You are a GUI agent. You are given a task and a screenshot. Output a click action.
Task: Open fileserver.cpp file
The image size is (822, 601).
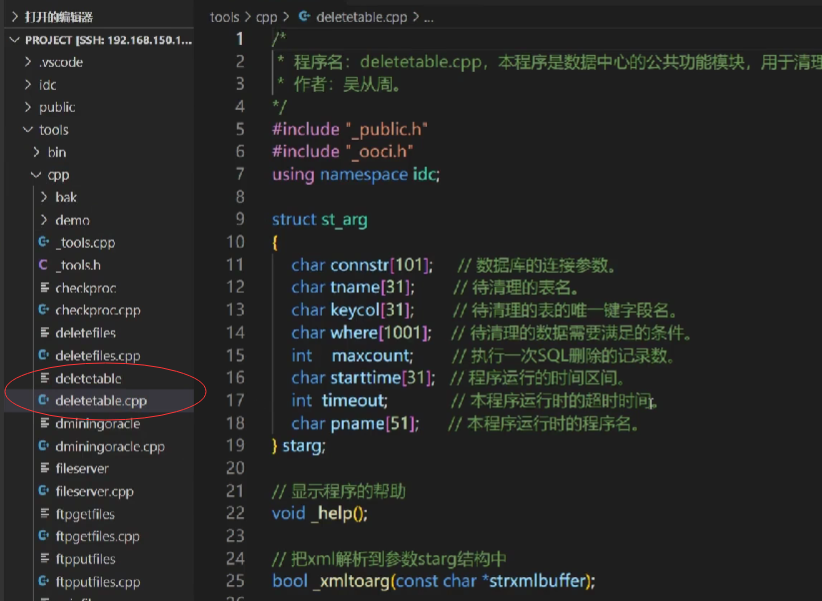tap(95, 491)
